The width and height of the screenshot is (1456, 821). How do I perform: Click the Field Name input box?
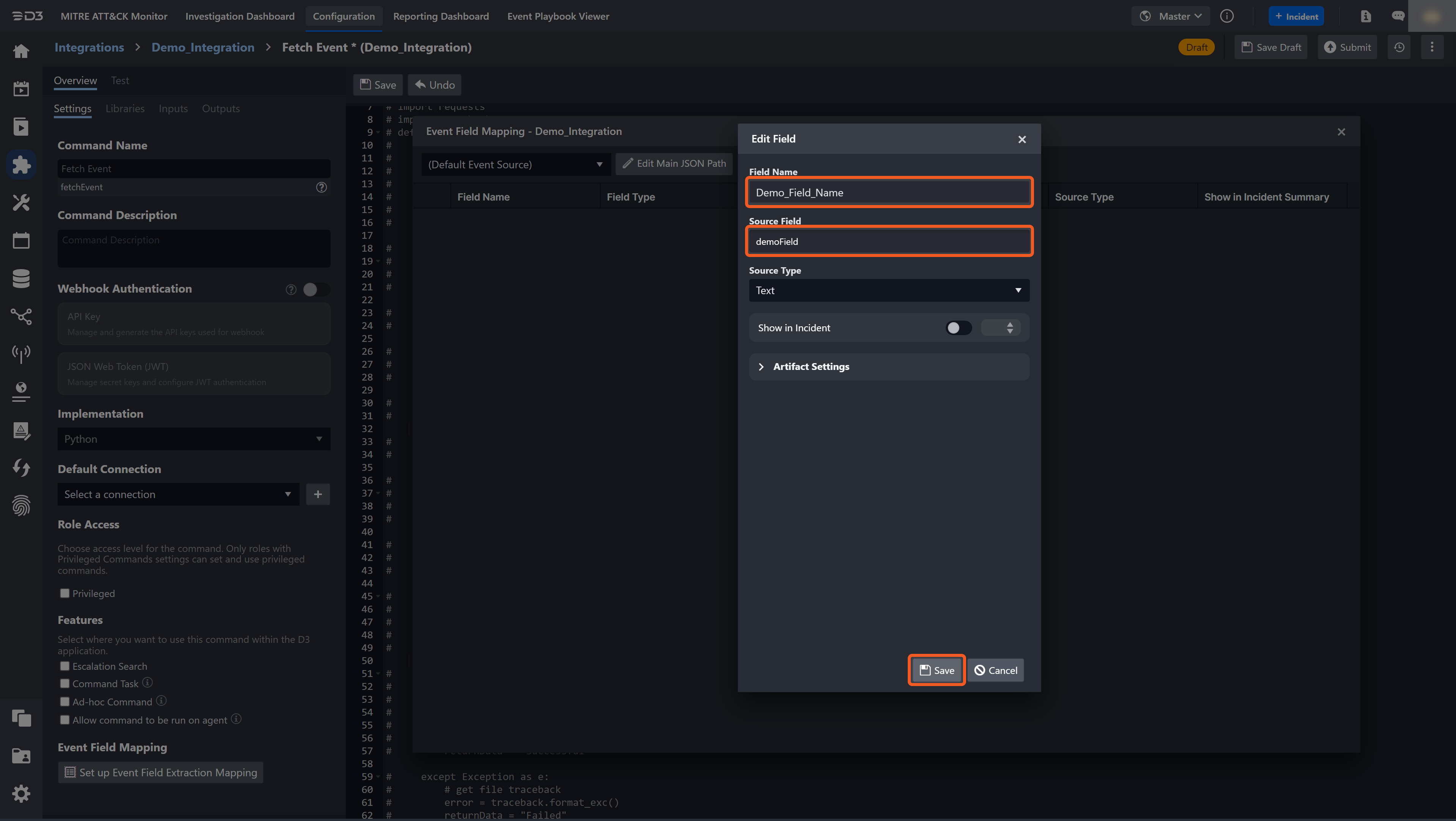tap(888, 193)
